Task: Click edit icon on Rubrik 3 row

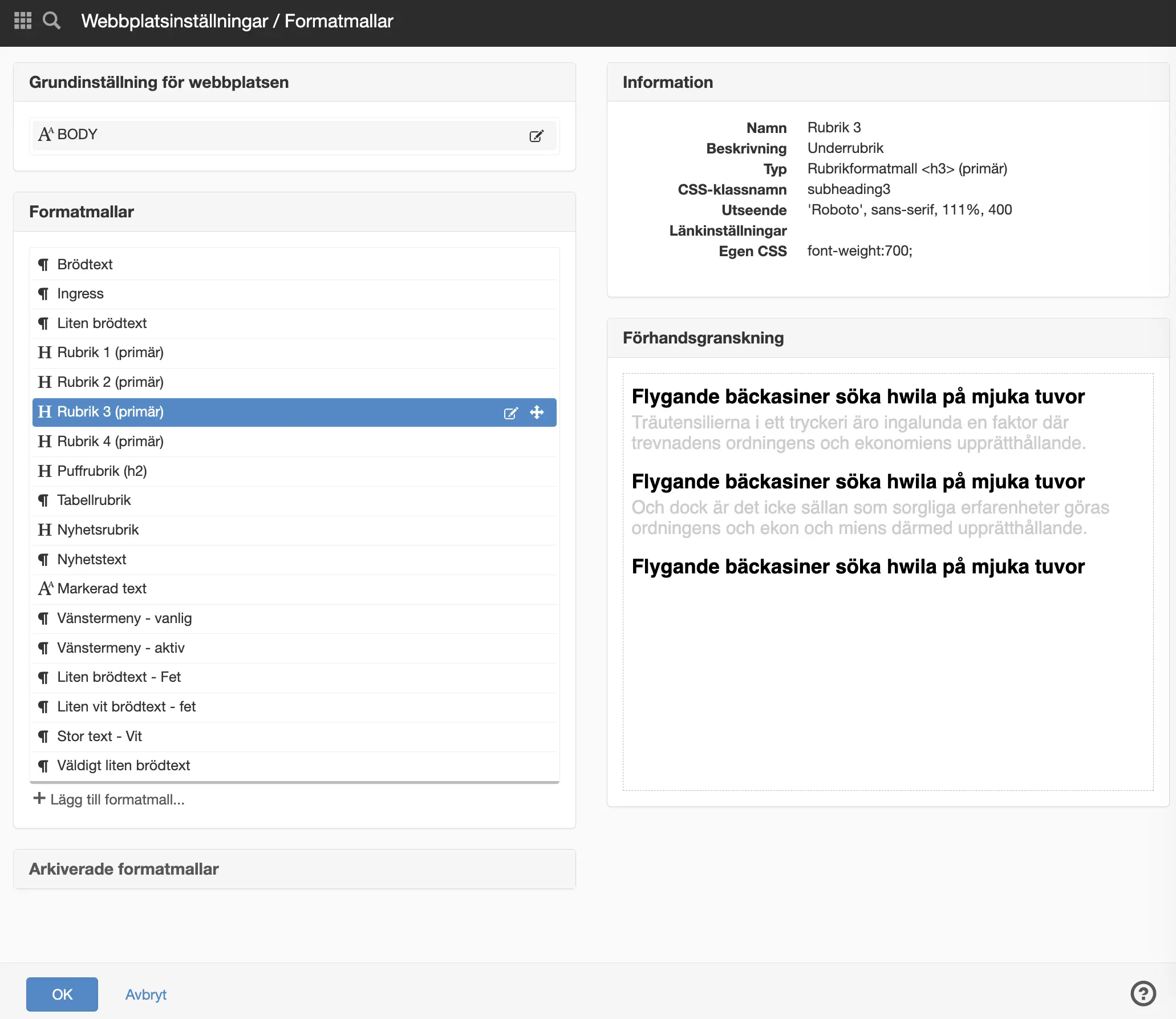Action: coord(511,413)
